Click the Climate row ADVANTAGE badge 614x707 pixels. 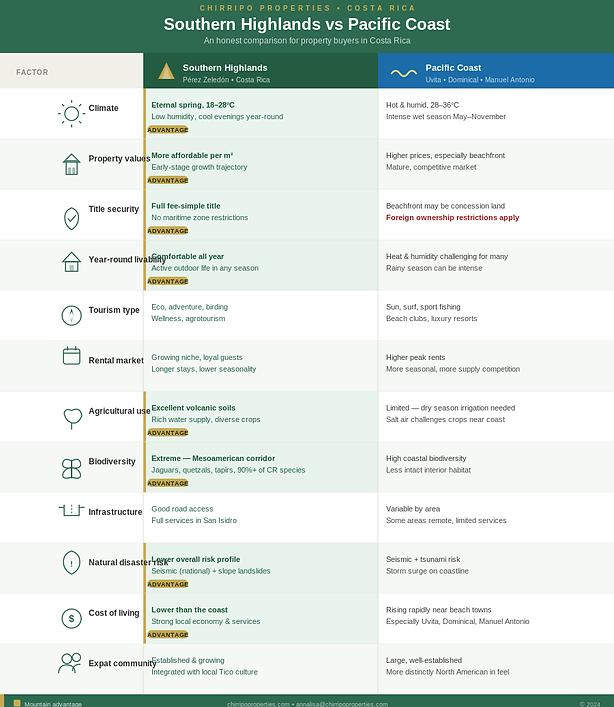pos(168,130)
